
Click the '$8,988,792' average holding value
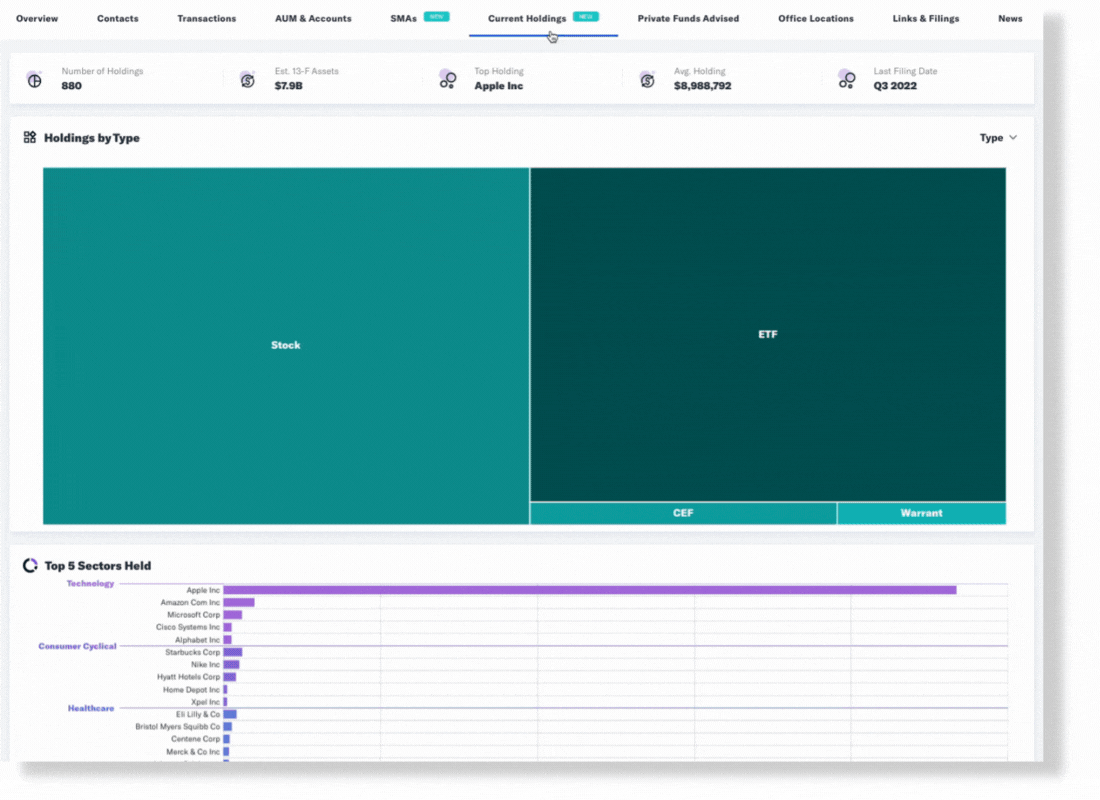(702, 86)
